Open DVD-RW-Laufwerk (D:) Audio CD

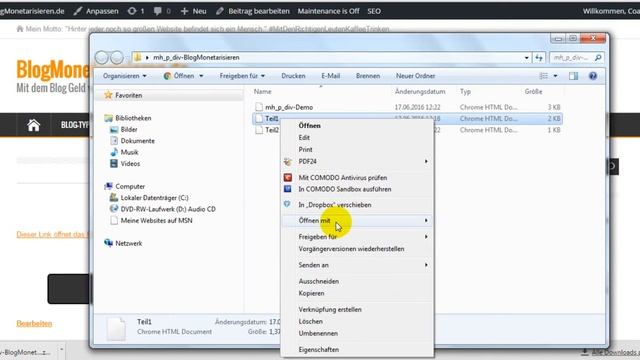(x=168, y=209)
